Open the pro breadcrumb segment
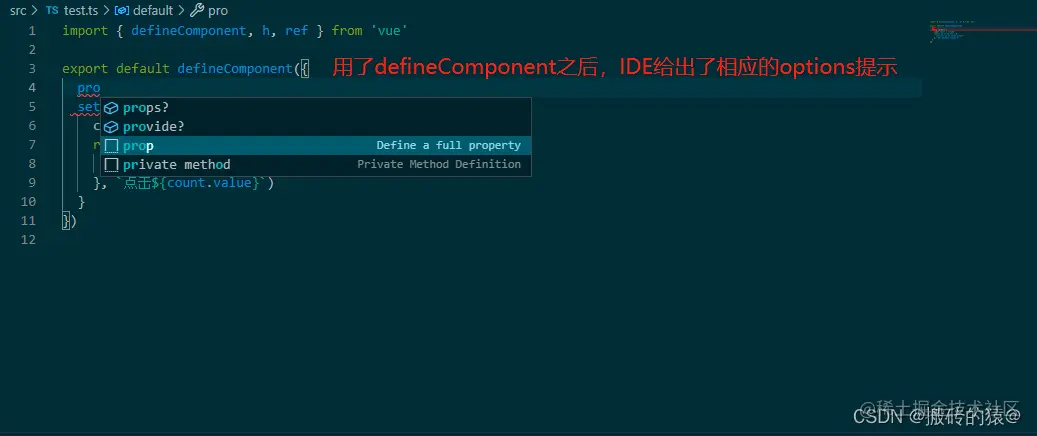 pos(218,11)
